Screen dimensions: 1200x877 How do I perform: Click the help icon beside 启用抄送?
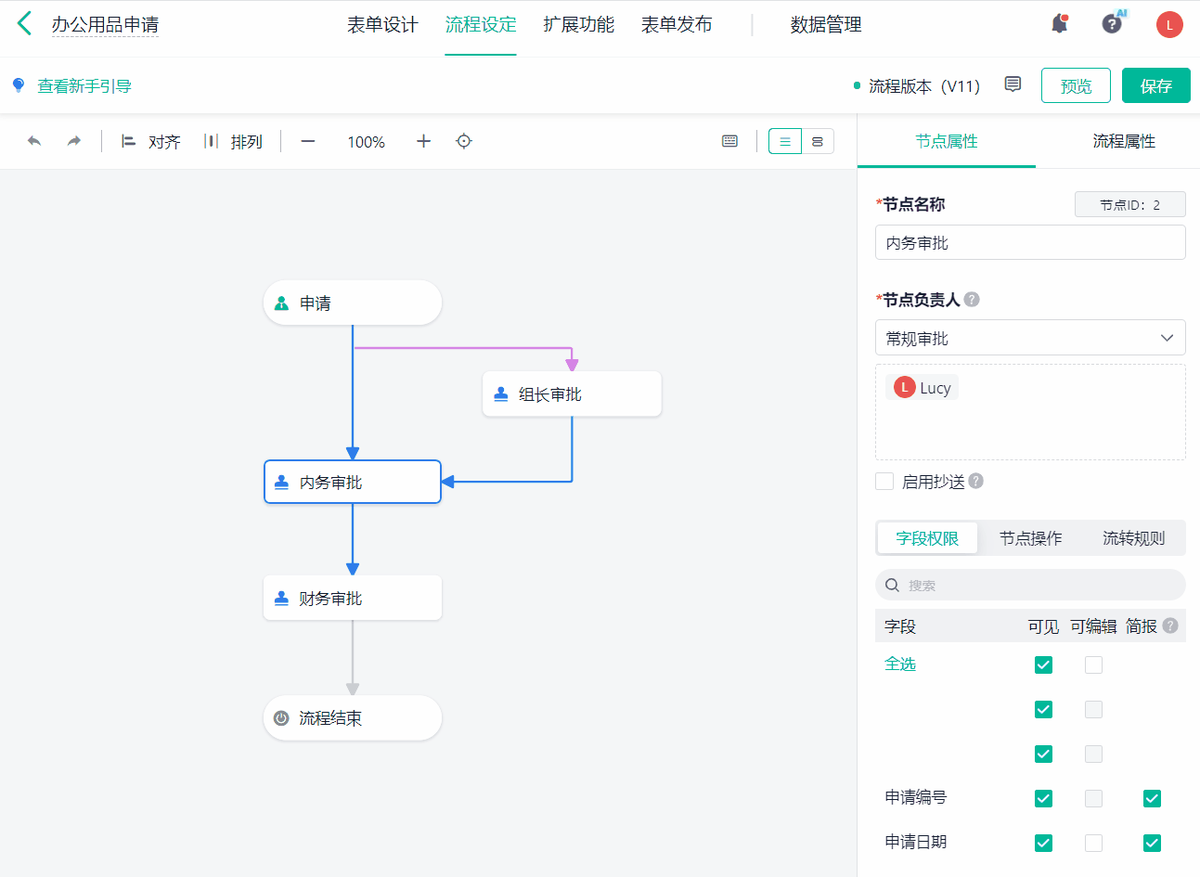pyautogui.click(x=976, y=481)
